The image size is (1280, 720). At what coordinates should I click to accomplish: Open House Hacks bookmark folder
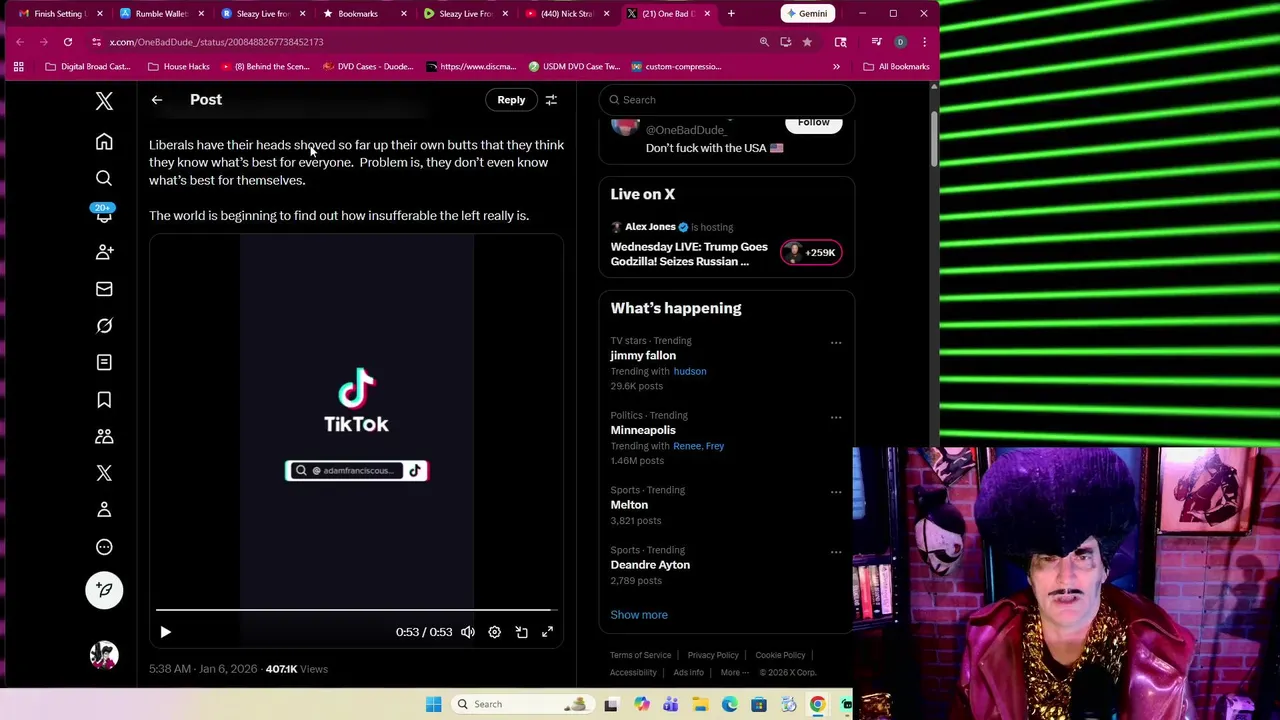(x=179, y=67)
